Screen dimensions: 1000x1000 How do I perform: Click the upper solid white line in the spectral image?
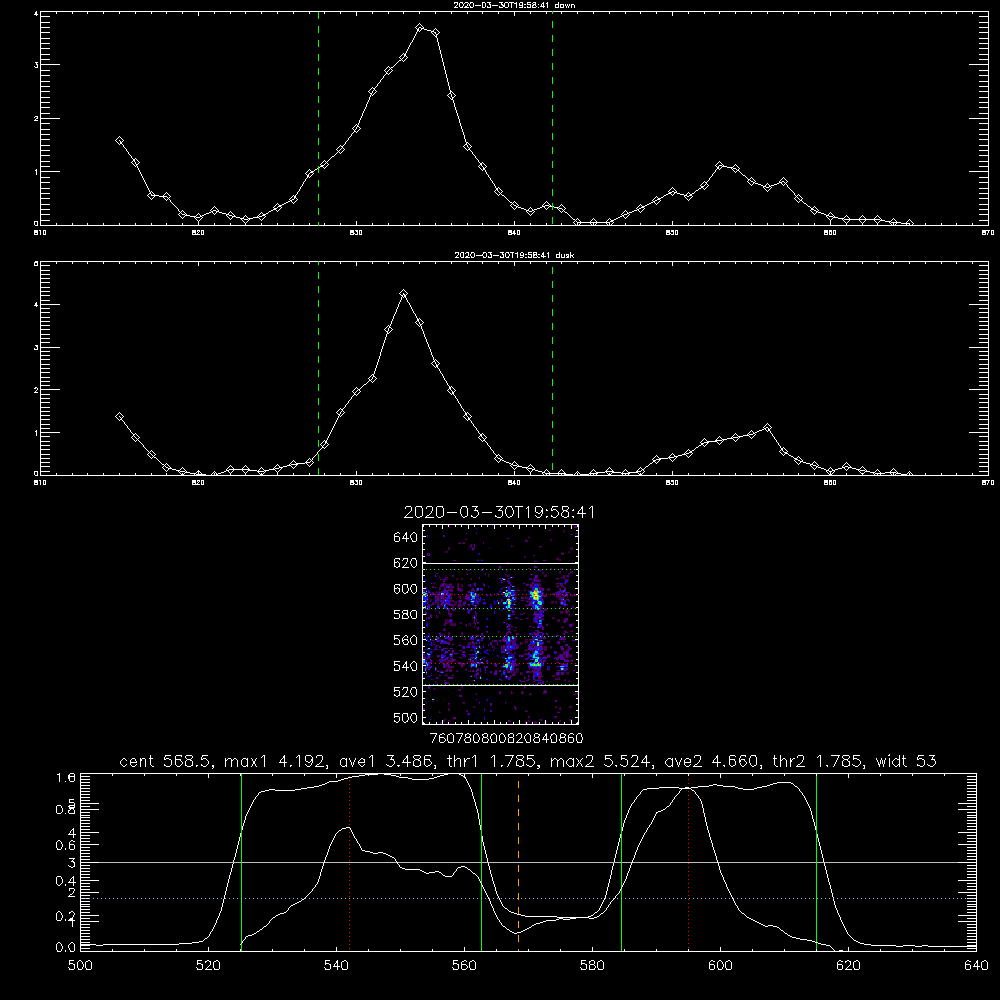(500, 564)
